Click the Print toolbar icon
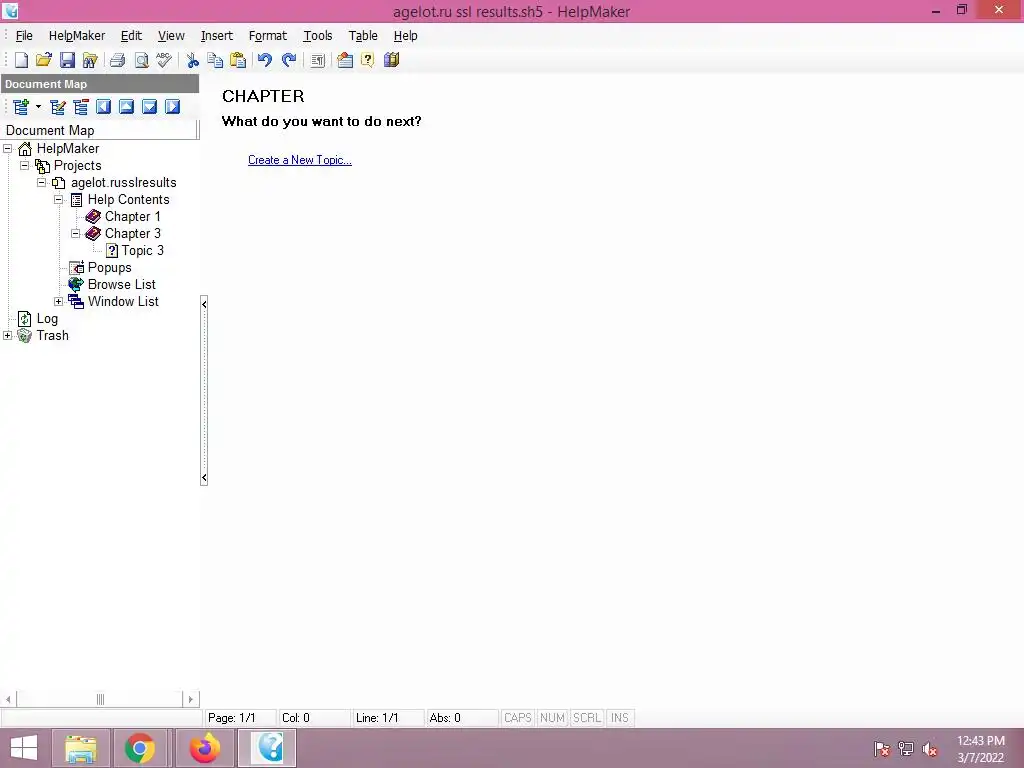Viewport: 1024px width, 768px height. (118, 60)
